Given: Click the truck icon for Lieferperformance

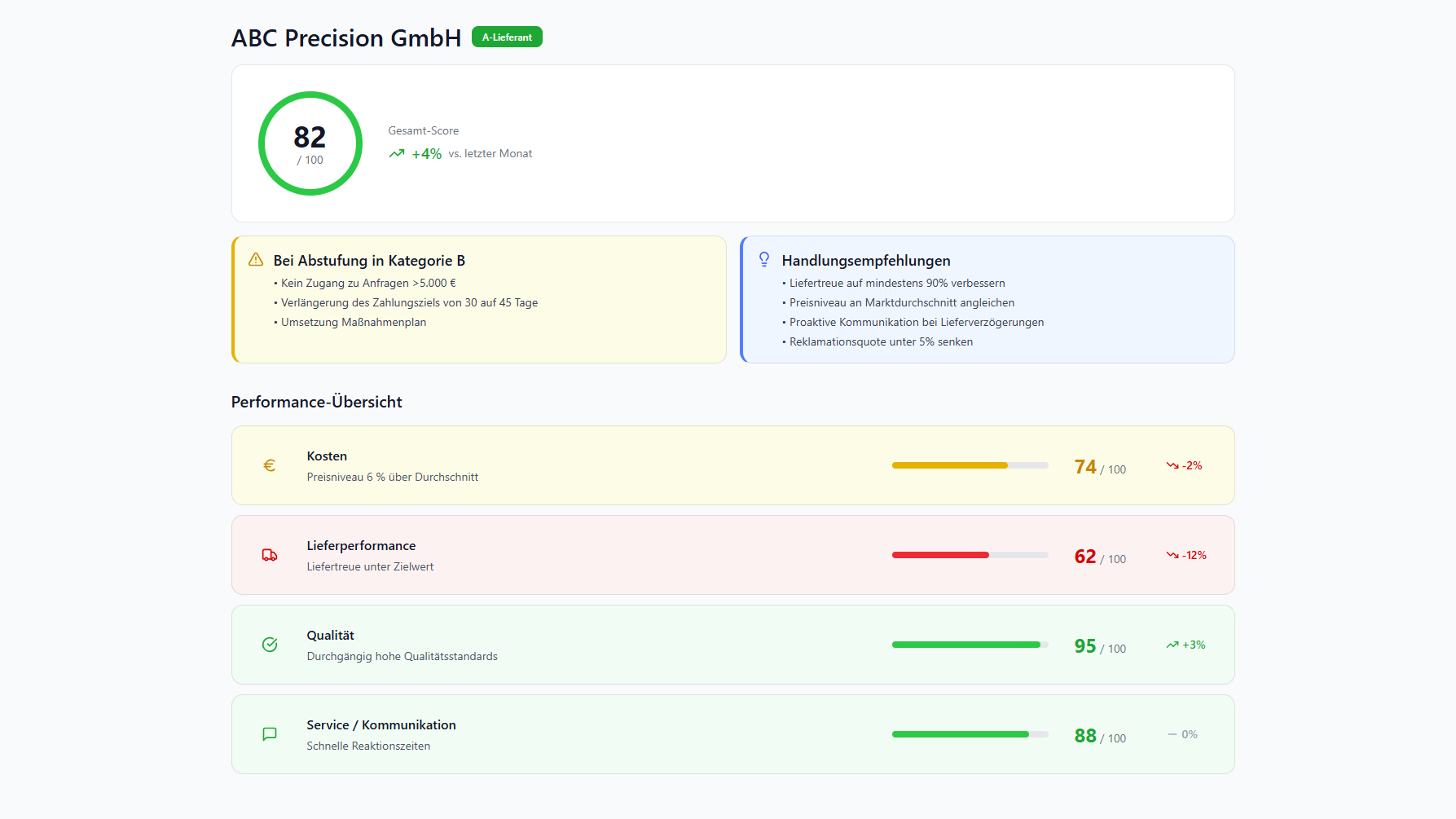Looking at the screenshot, I should (x=270, y=555).
